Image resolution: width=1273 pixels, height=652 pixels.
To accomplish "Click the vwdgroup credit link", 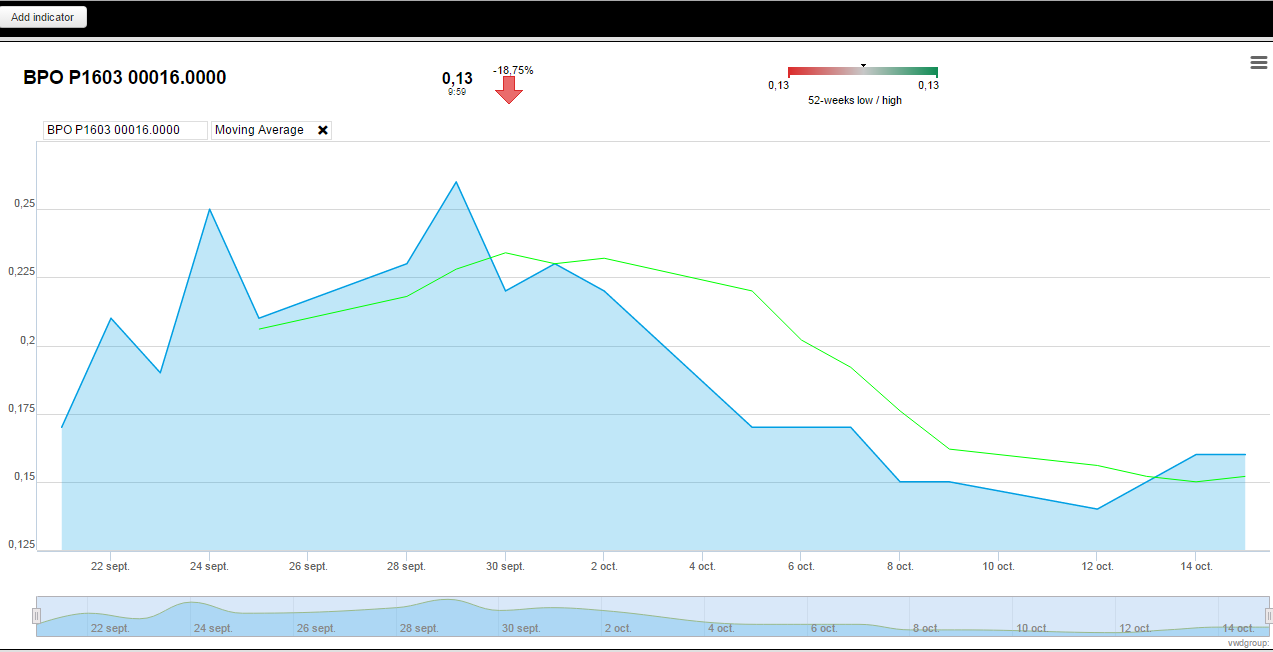I will click(x=1250, y=643).
